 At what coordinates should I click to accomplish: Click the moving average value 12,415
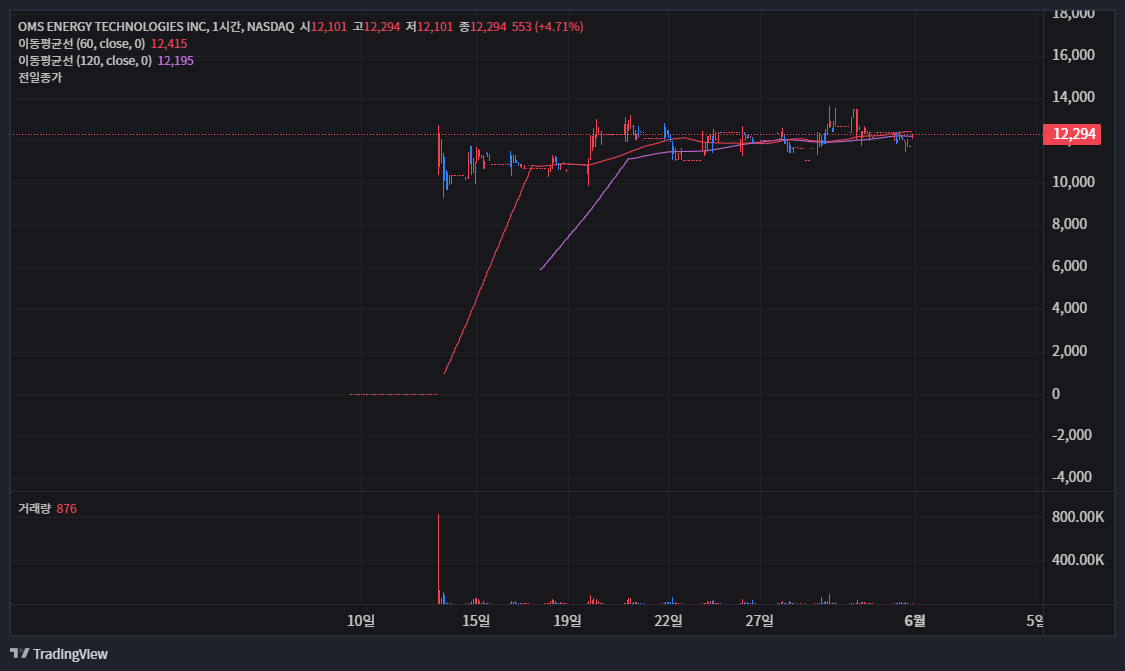[x=169, y=44]
